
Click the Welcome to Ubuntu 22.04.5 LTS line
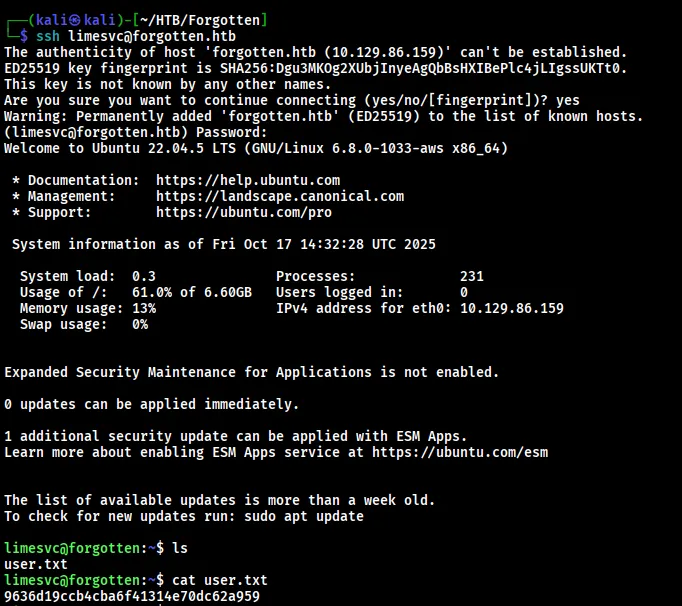[x=255, y=148]
